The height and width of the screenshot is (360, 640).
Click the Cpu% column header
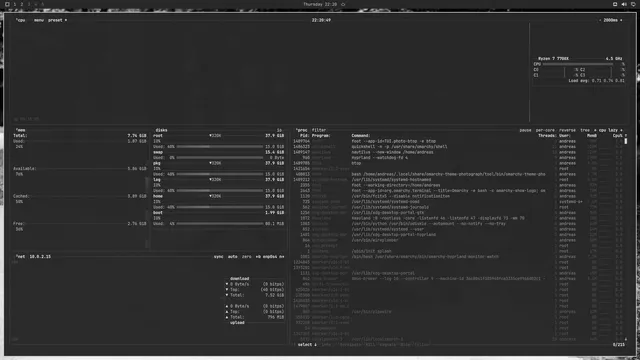(618, 136)
